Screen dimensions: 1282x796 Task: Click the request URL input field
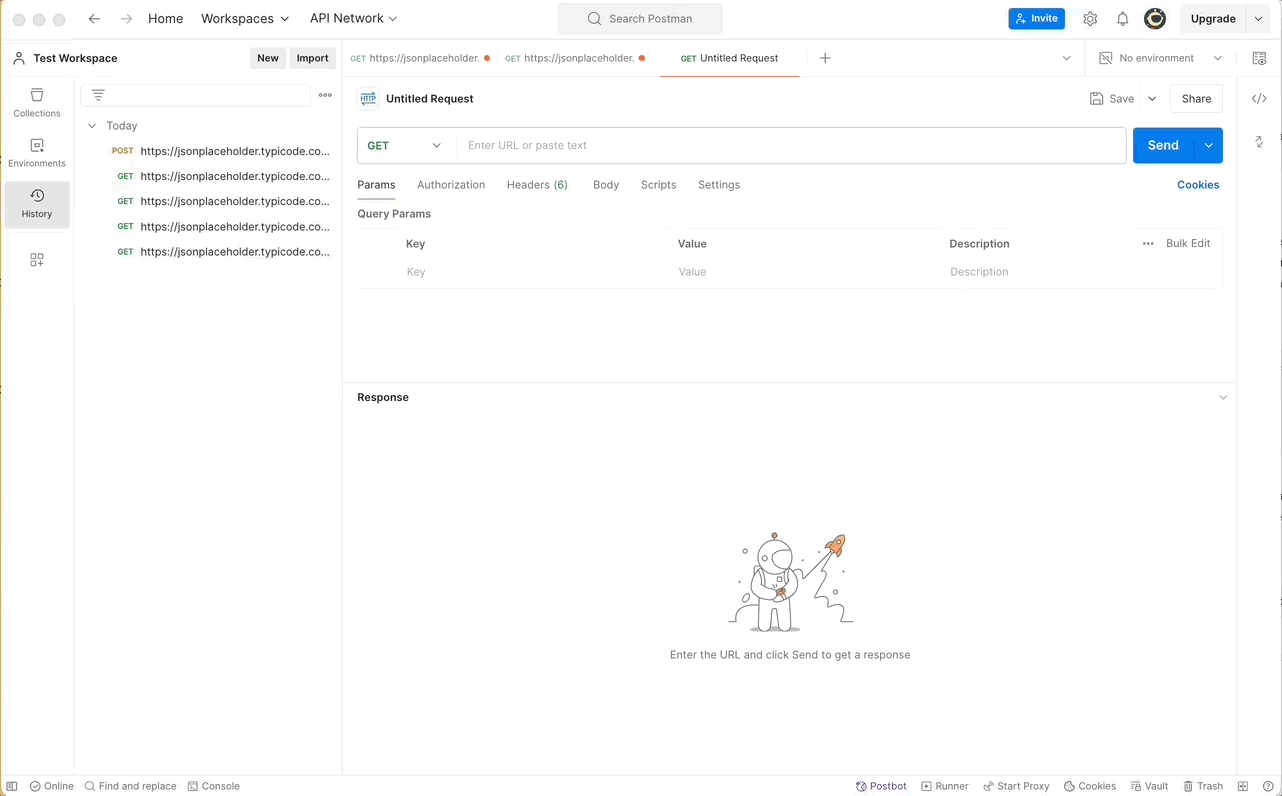pos(790,145)
